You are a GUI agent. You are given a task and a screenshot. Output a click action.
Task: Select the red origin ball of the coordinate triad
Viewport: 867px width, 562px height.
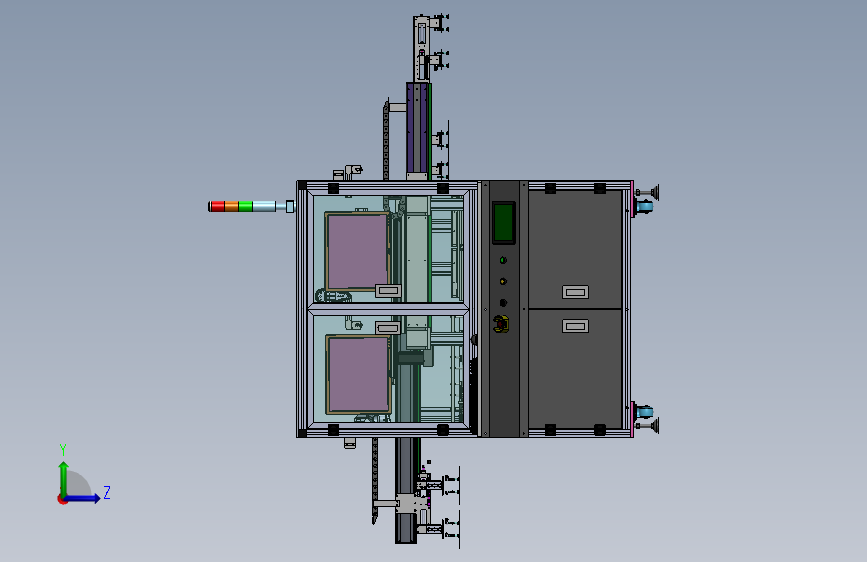[x=62, y=499]
